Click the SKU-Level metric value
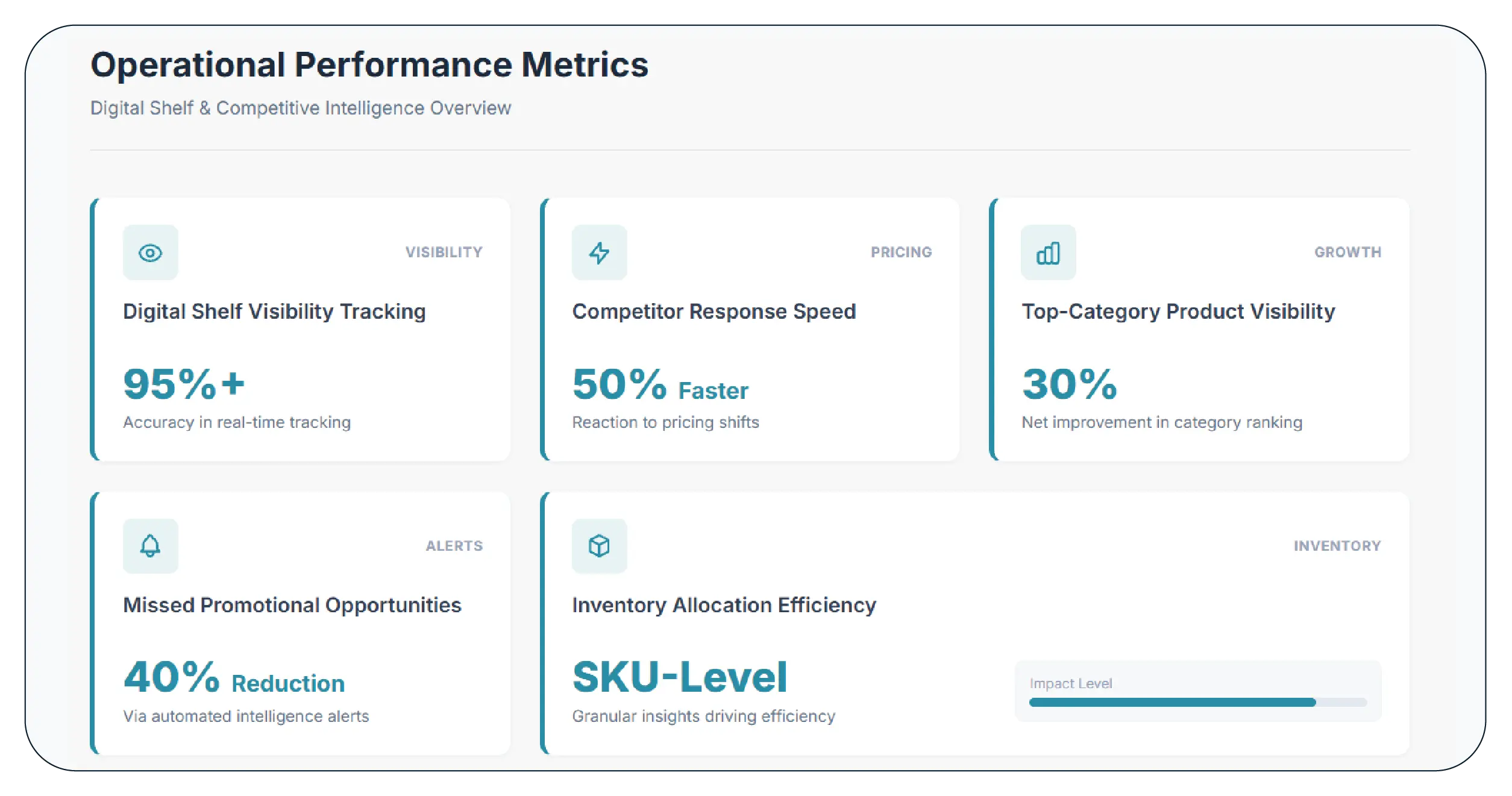Viewport: 1512px width, 796px height. coord(680,677)
